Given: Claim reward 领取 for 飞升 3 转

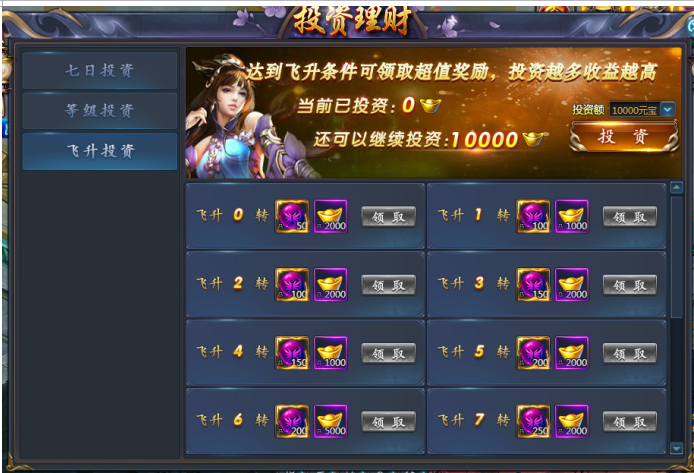Looking at the screenshot, I should tap(630, 285).
